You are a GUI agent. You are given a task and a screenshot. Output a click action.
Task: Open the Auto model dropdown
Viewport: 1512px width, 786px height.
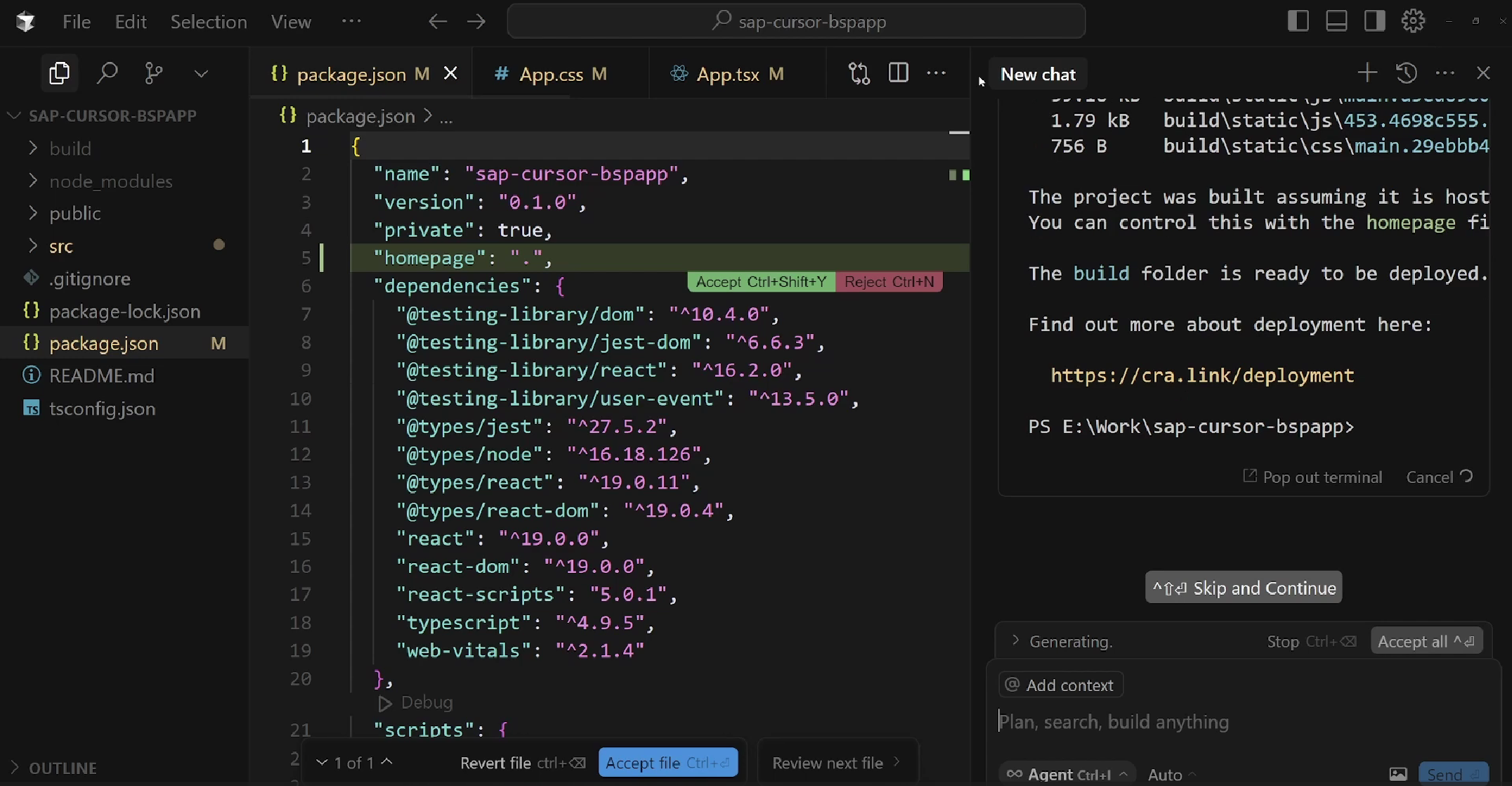point(1171,774)
